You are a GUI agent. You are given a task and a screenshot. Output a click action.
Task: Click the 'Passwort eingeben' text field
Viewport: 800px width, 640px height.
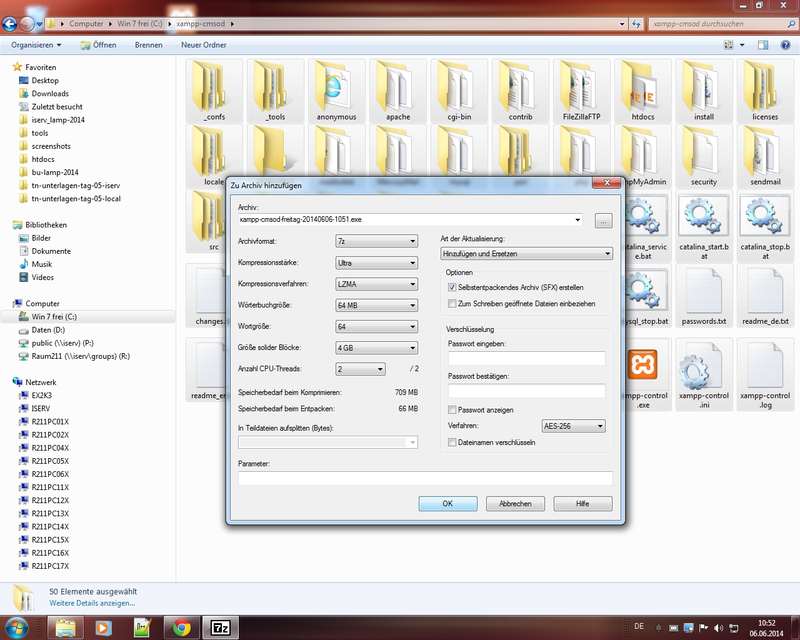(526, 359)
